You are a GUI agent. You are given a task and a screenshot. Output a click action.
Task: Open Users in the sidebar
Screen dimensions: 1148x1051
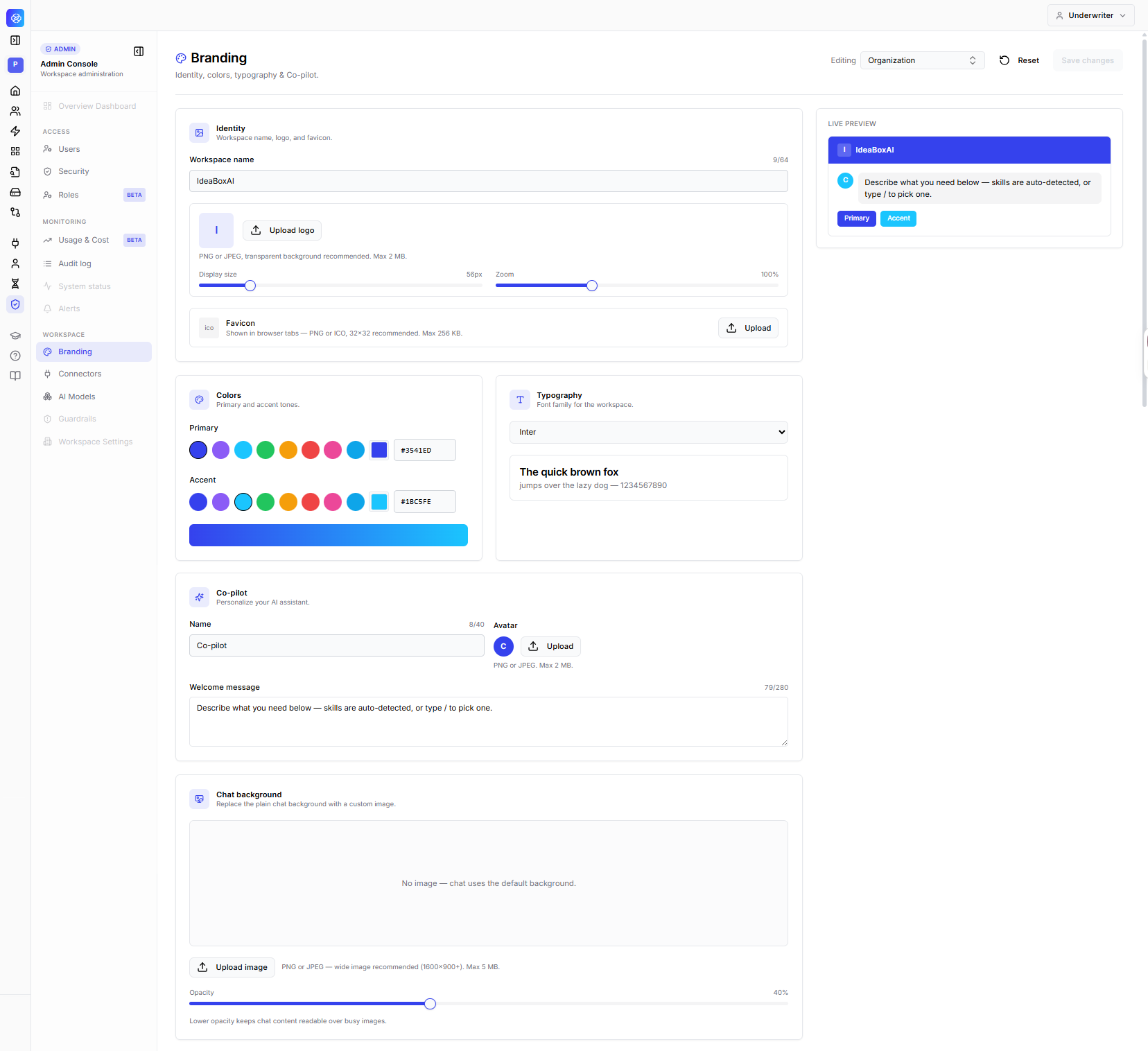click(x=94, y=149)
